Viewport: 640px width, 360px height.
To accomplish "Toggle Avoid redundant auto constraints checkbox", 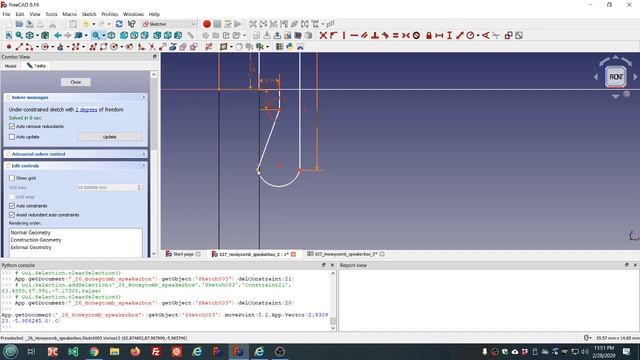I will [12, 215].
